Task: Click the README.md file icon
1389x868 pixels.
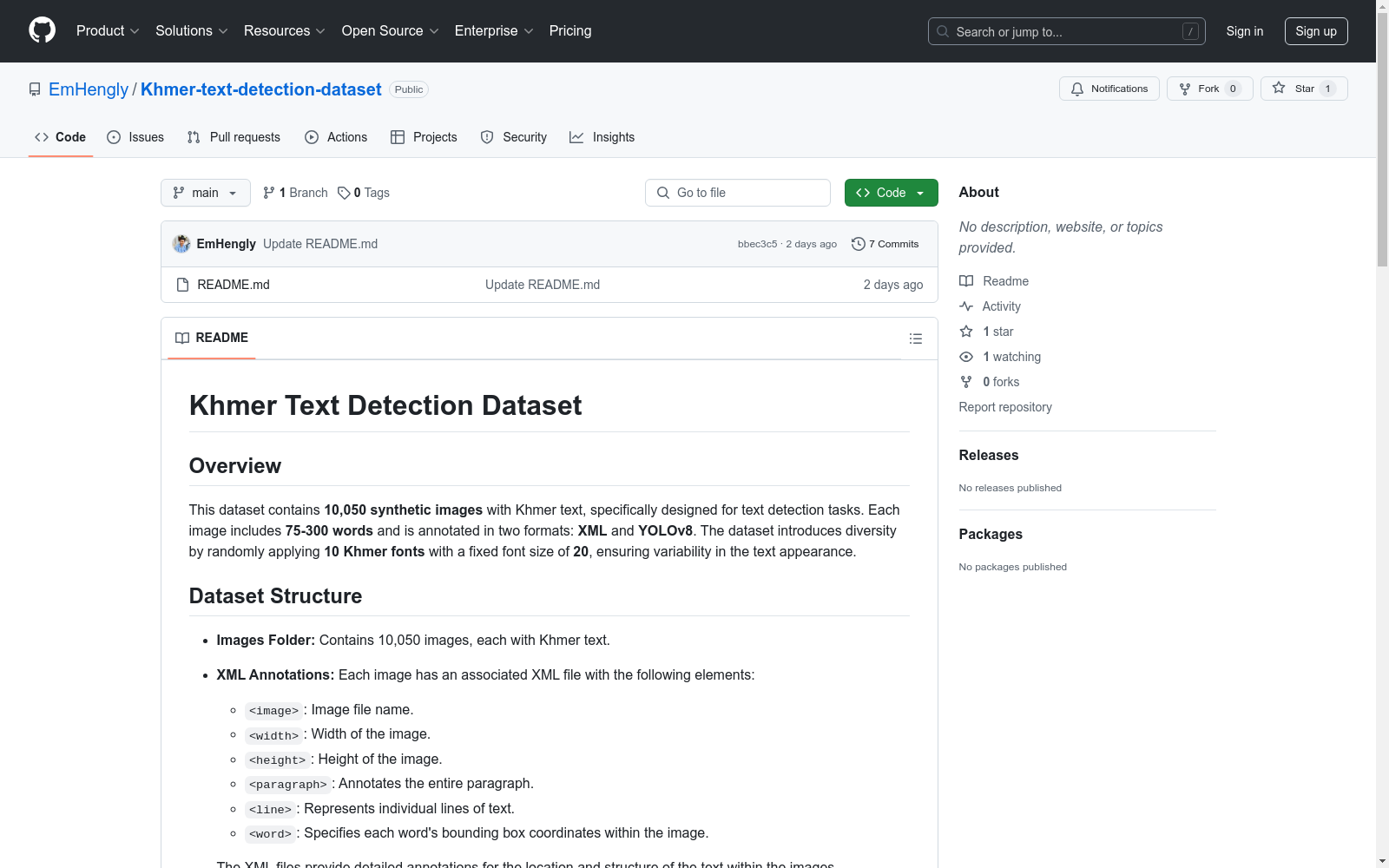Action: click(x=182, y=285)
